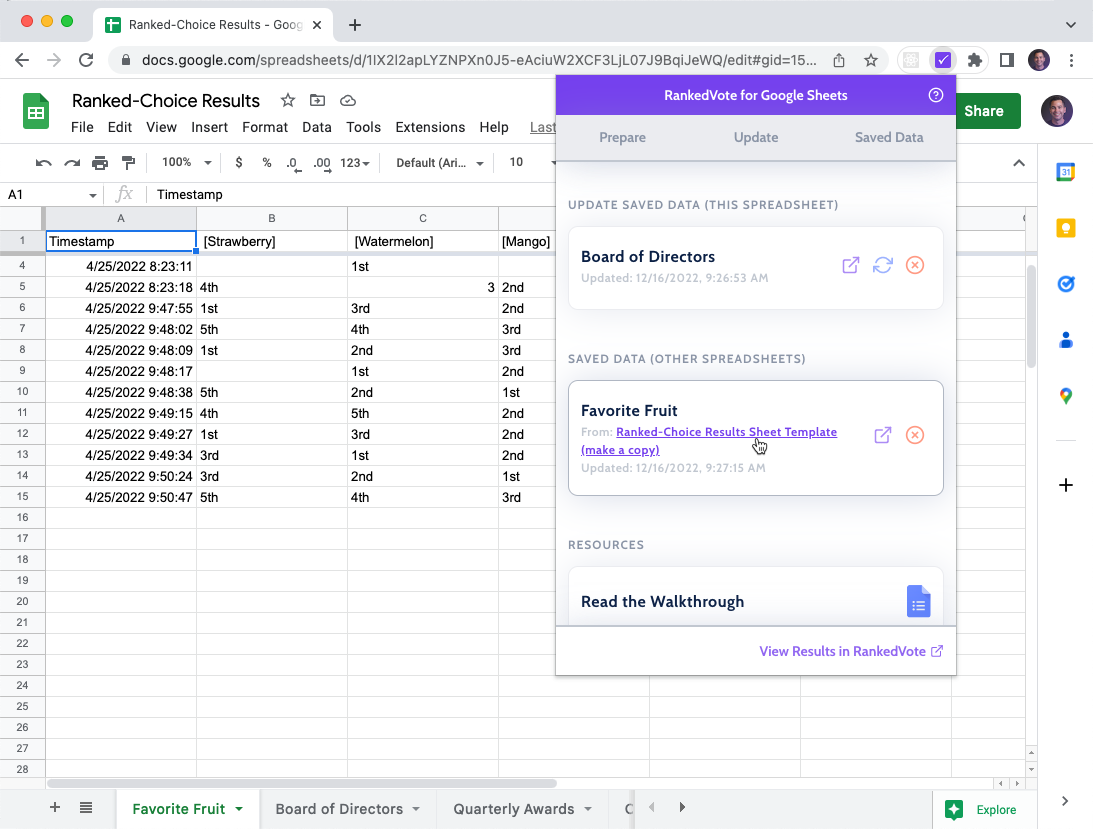Open the Quarterly Awards tab menu
The width and height of the screenshot is (1093, 829).
[x=588, y=809]
